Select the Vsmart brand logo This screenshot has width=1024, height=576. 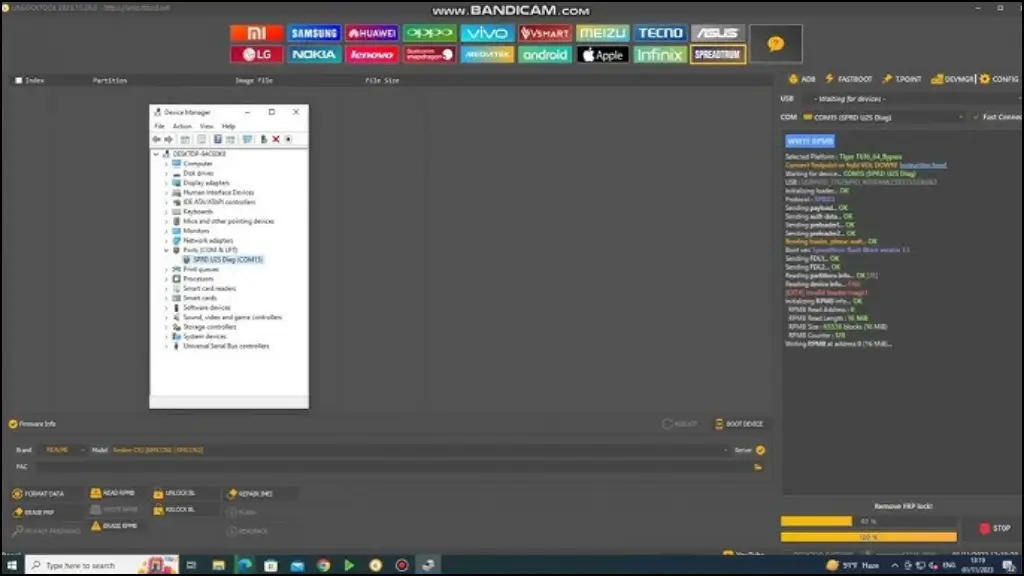point(545,33)
